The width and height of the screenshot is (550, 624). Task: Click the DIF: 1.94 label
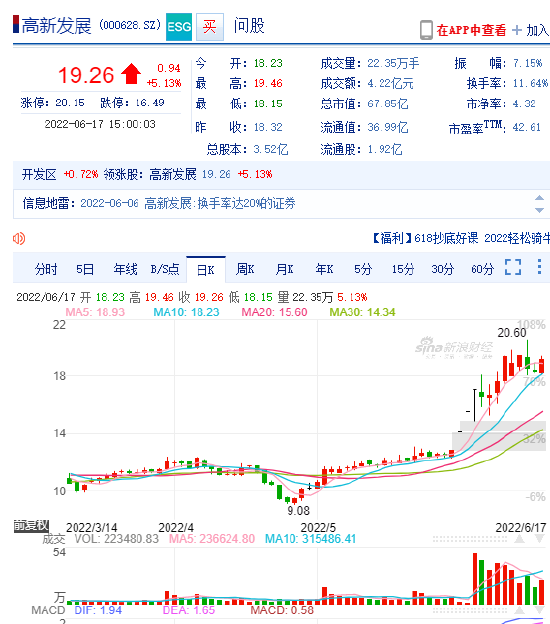[98, 610]
